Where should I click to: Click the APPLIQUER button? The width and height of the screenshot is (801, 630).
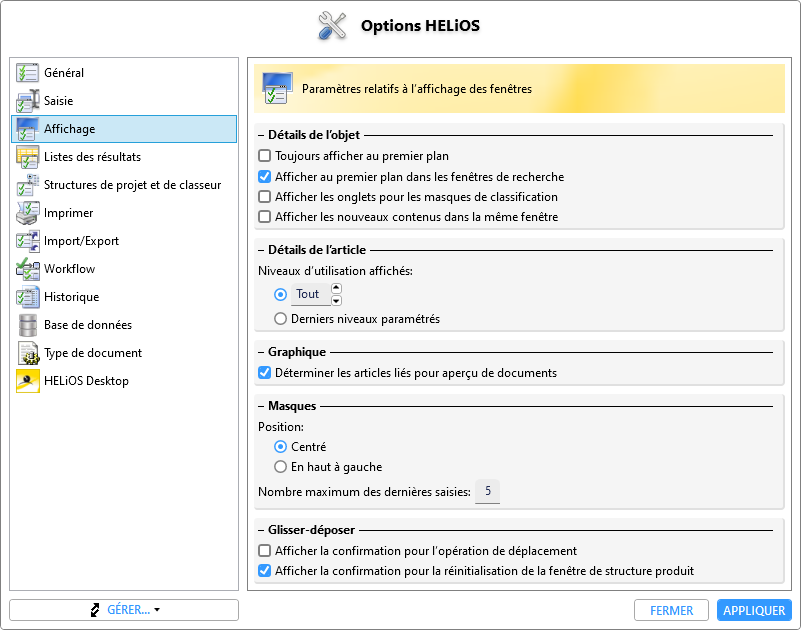(754, 610)
